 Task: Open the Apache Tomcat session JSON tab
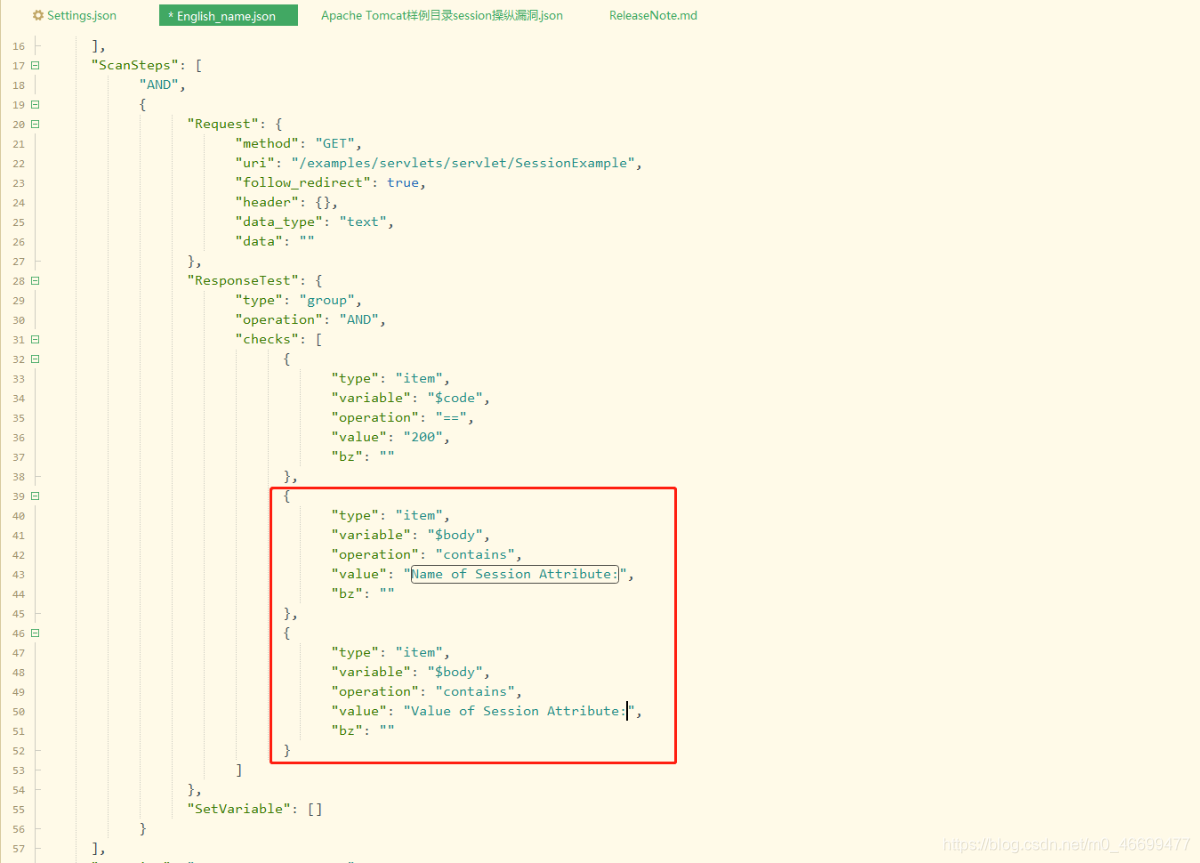(x=442, y=16)
